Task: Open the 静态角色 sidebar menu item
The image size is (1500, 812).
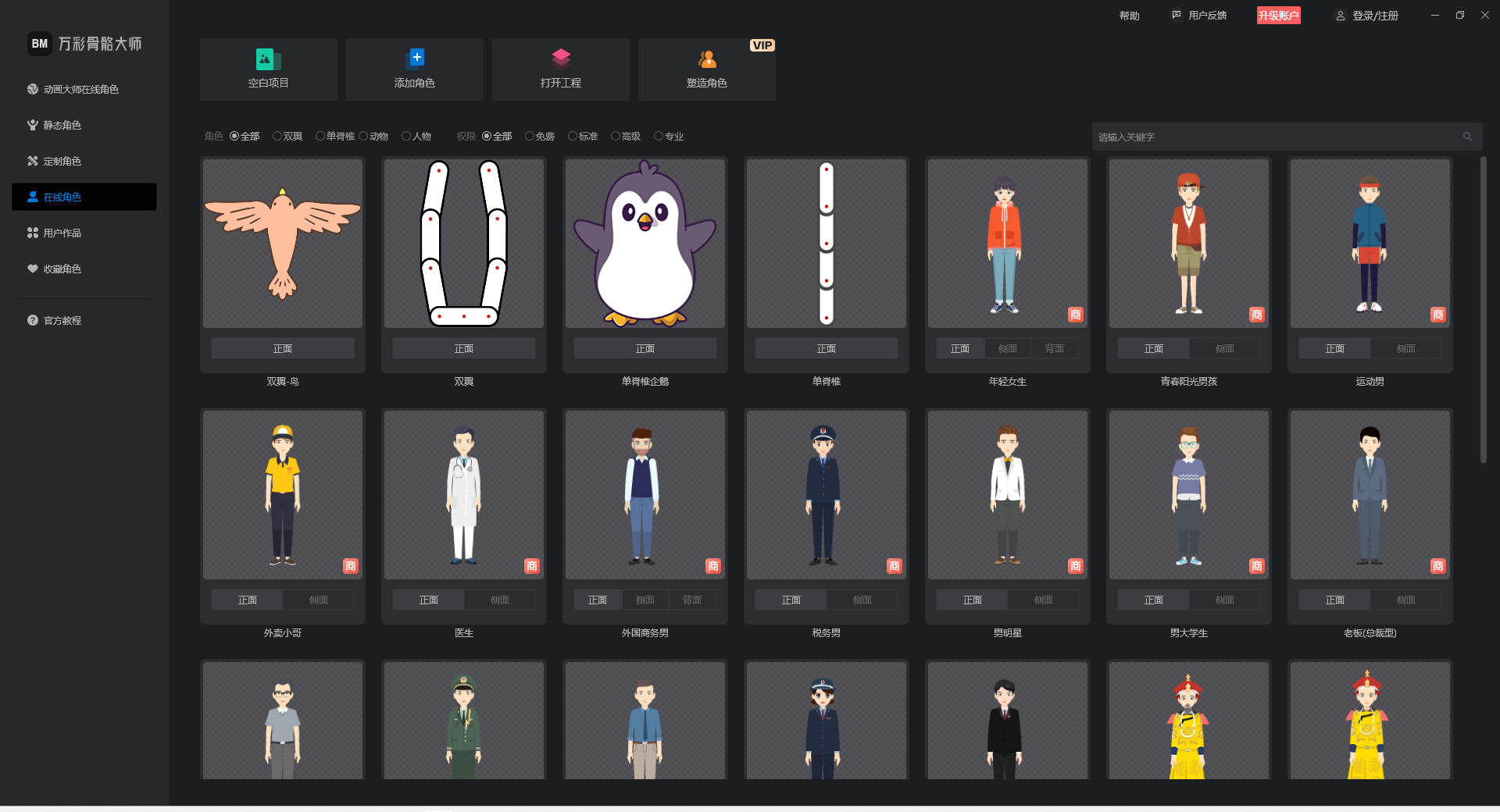Action: 62,125
